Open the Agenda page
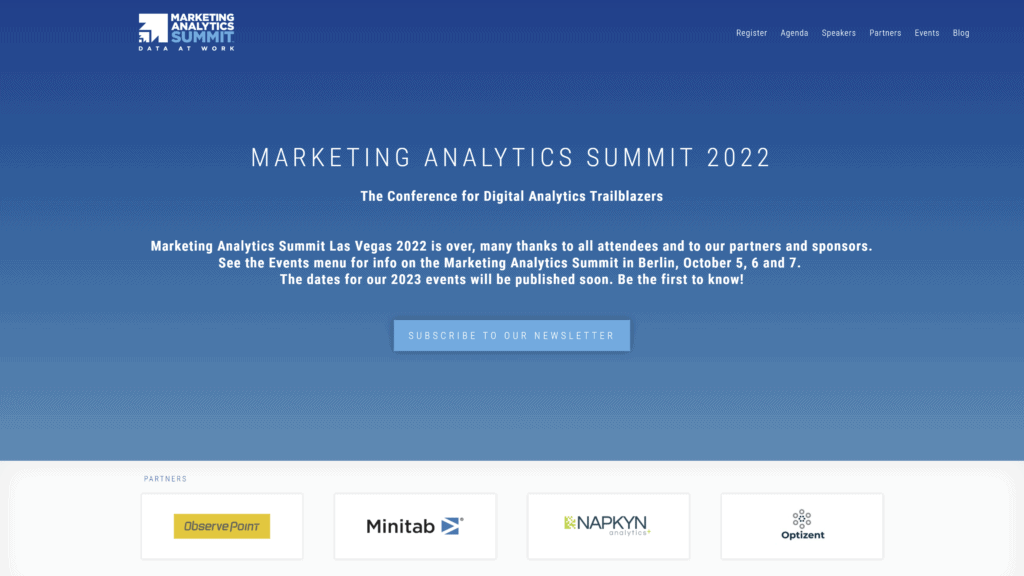 [x=794, y=33]
